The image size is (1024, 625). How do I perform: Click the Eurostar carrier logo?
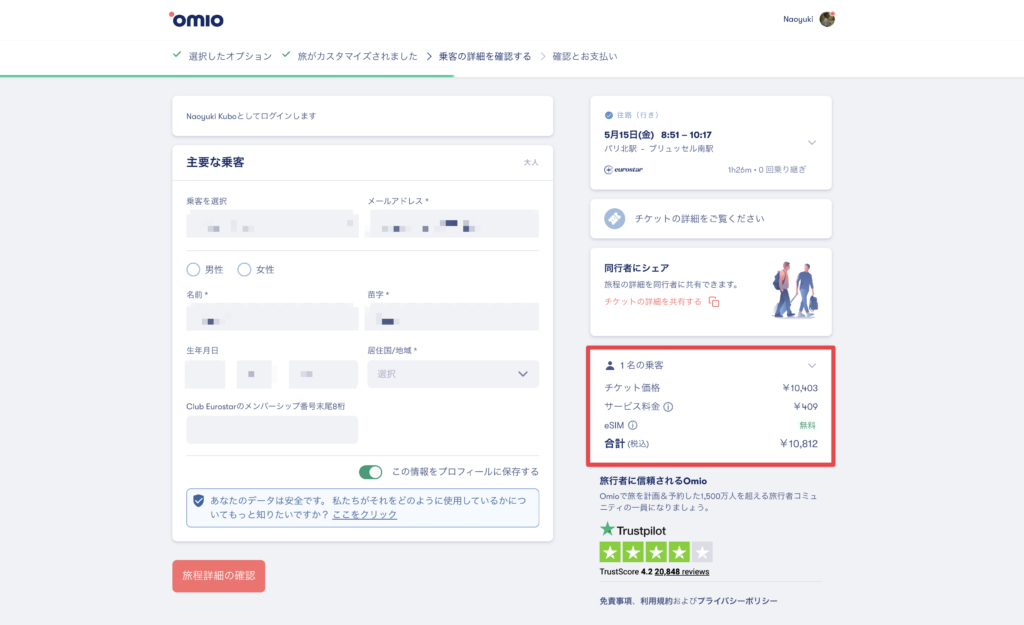(x=624, y=170)
